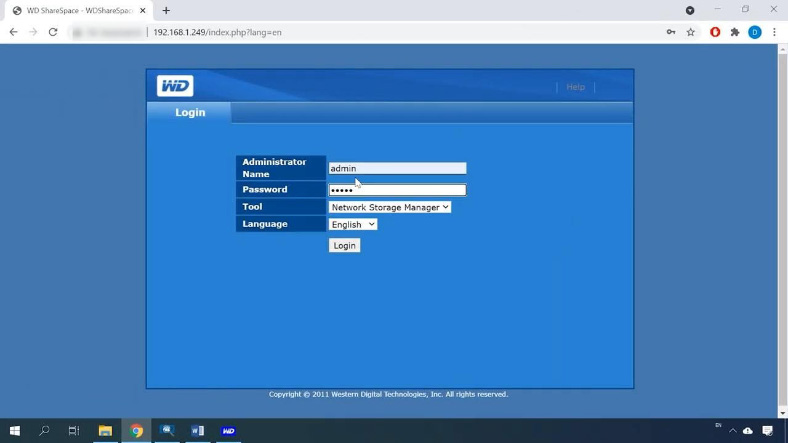
Task: Reload the current page
Action: (x=53, y=32)
